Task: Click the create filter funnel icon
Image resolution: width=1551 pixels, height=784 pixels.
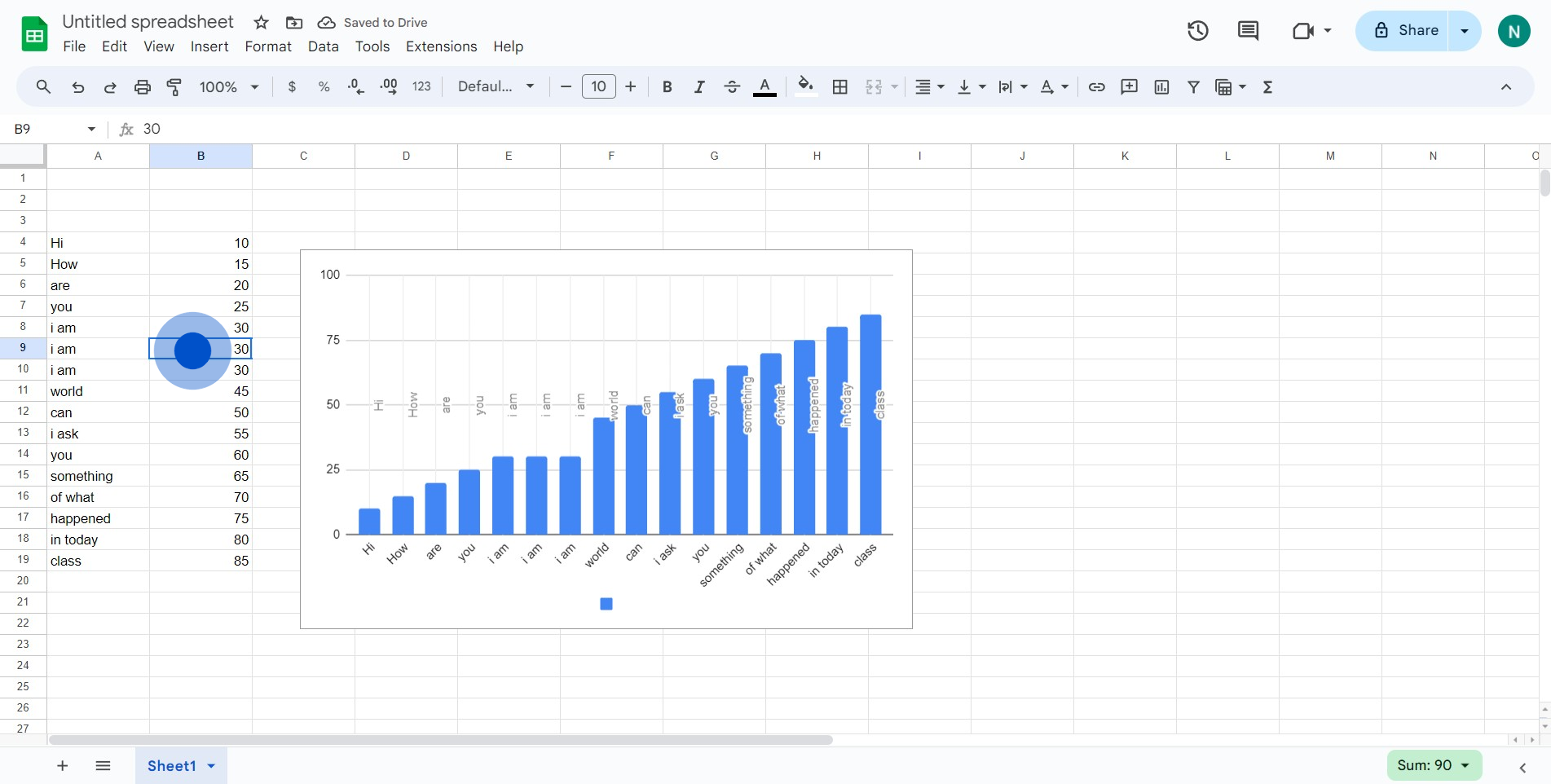Action: (1193, 87)
